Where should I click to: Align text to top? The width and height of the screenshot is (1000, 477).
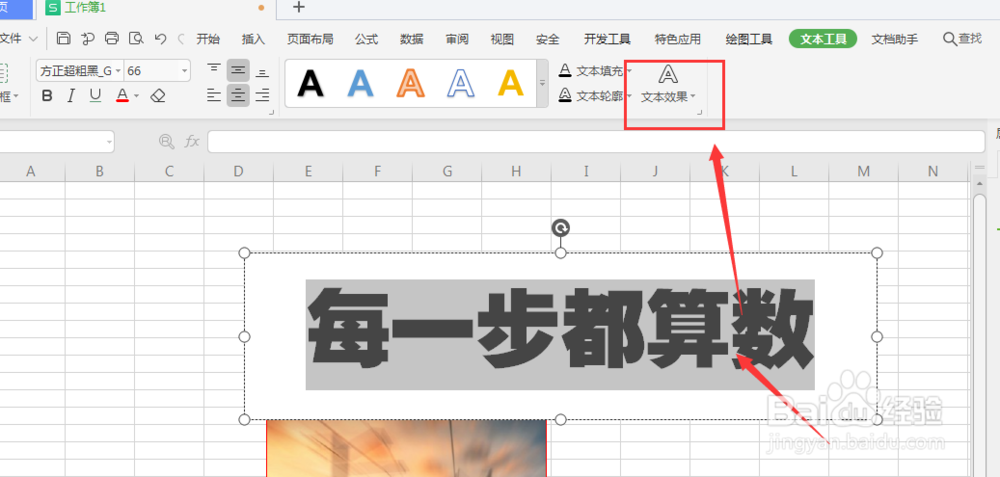pos(214,71)
